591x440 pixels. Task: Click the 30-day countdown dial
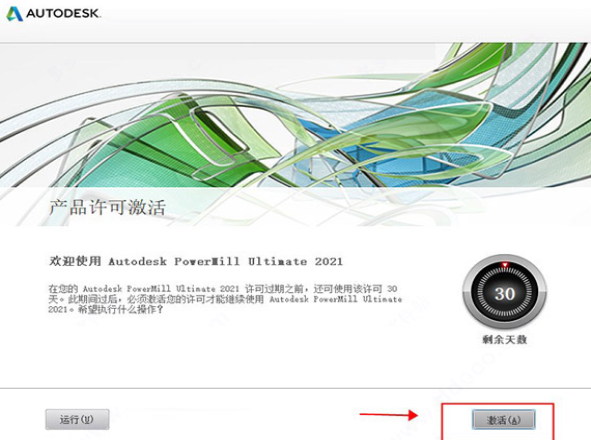click(x=505, y=291)
